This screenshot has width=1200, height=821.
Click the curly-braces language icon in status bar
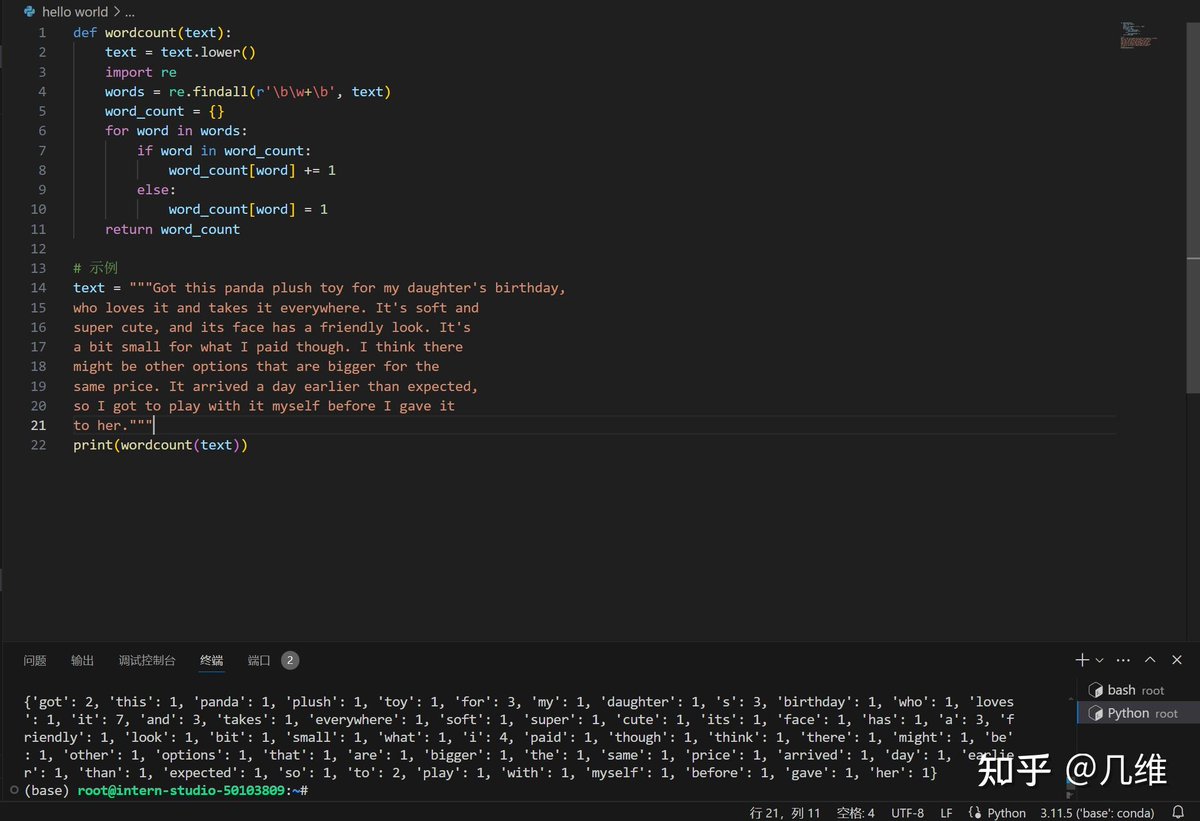point(975,812)
